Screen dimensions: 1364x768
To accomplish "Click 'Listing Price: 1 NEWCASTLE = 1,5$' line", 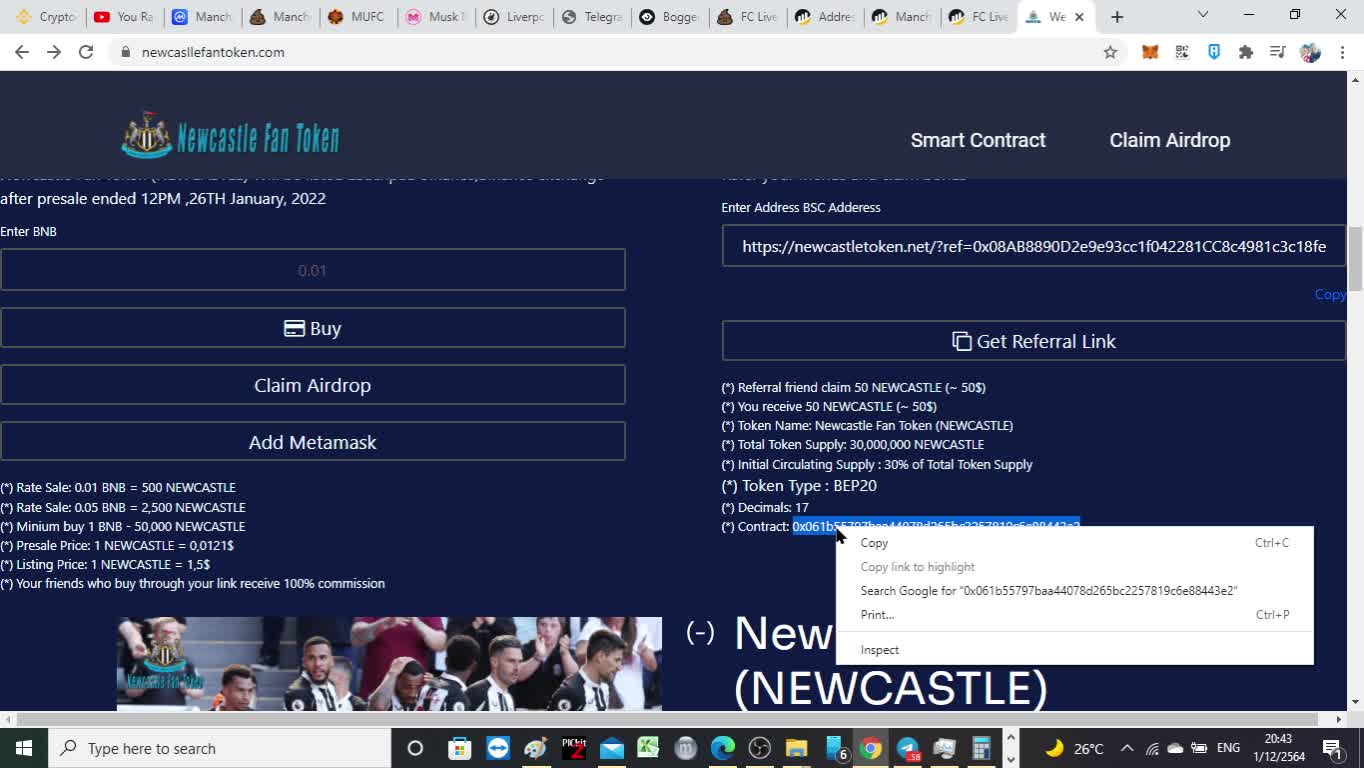I will click(105, 564).
